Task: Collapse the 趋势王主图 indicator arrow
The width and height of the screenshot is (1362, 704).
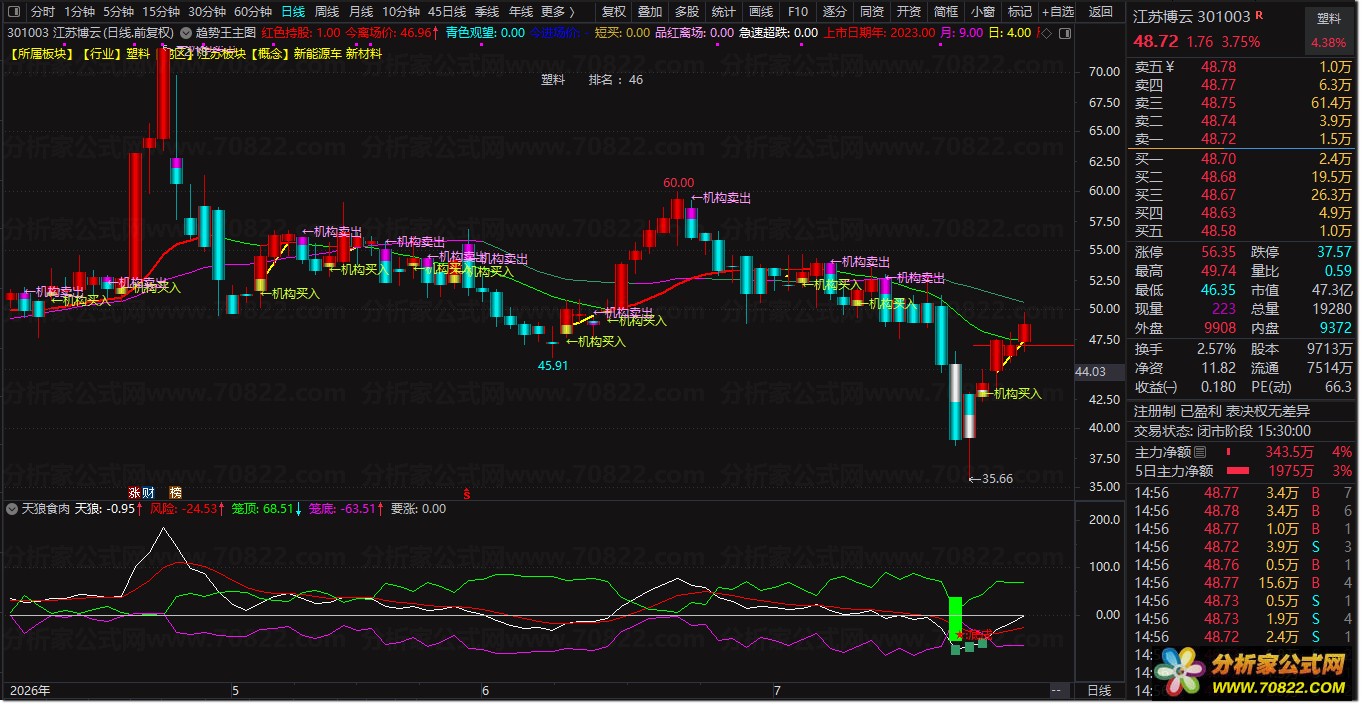Action: point(186,33)
